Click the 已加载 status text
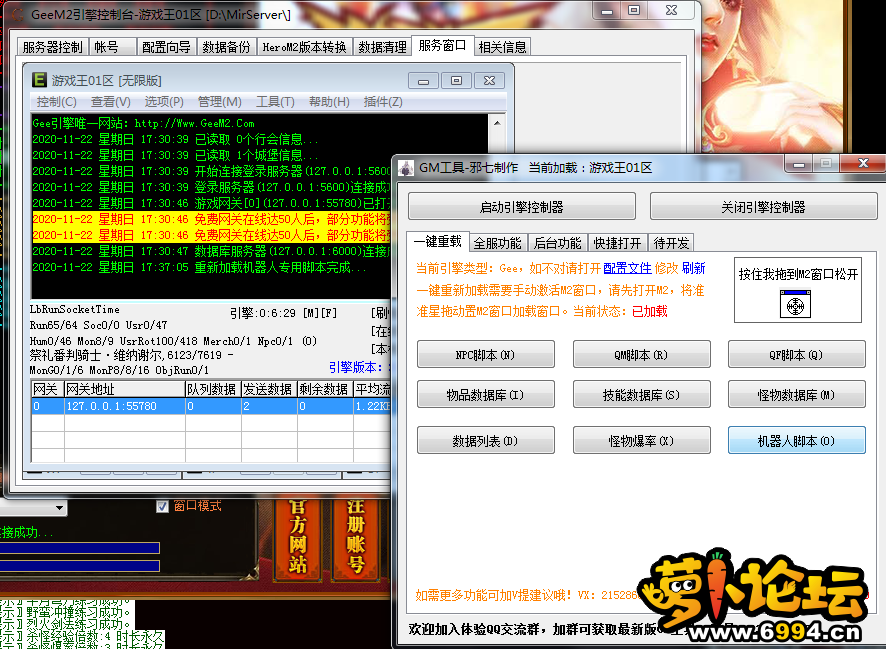 pos(649,311)
